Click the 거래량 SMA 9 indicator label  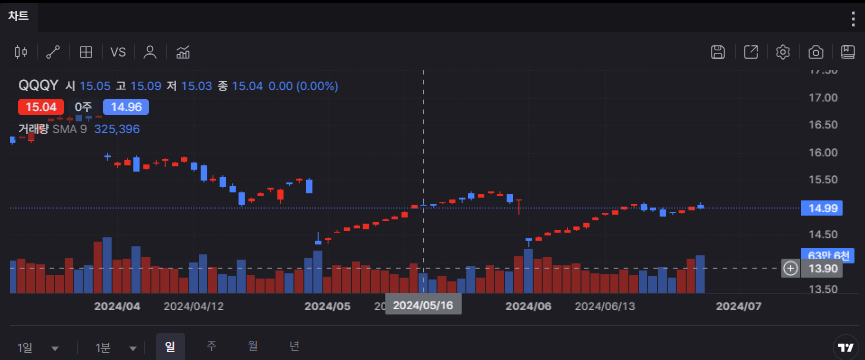(x=52, y=129)
